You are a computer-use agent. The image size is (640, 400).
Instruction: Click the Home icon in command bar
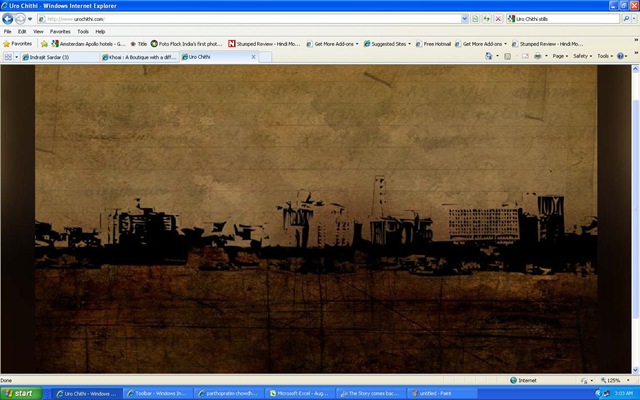(x=489, y=56)
